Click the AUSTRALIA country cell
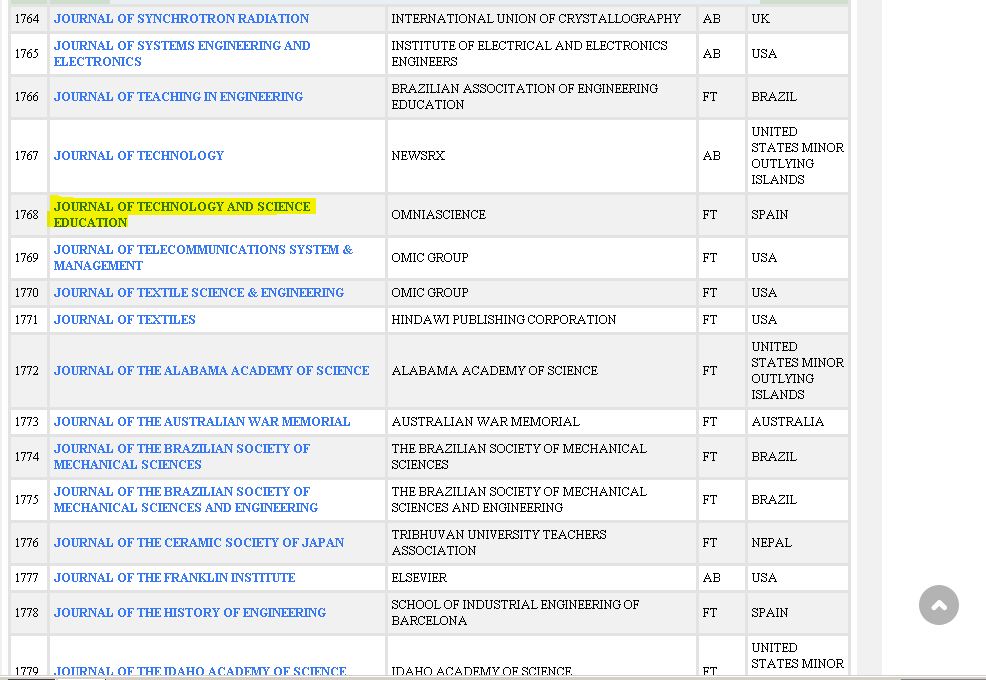Viewport: 986px width, 680px height. click(x=797, y=421)
